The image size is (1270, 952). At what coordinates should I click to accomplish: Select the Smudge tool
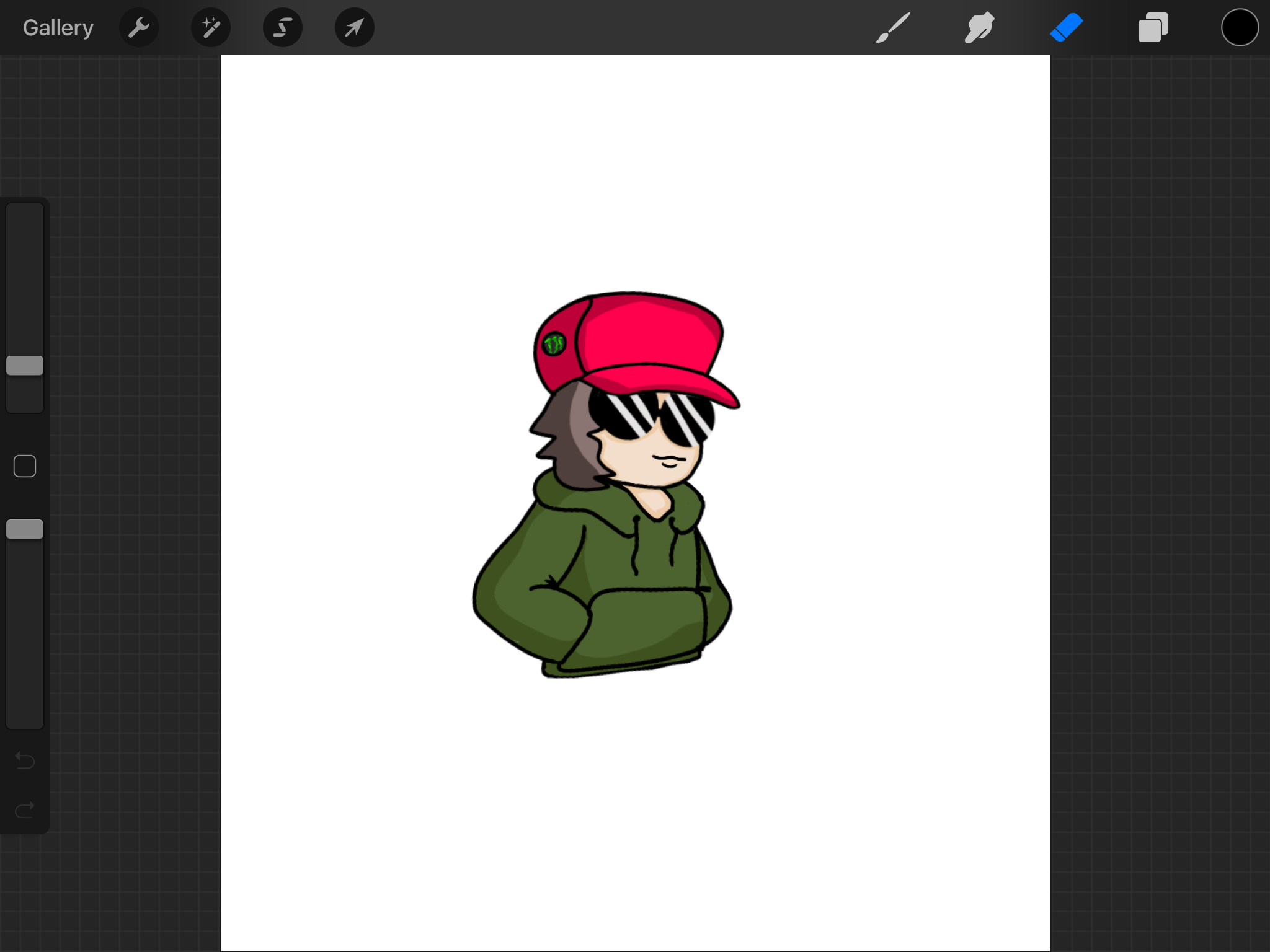(980, 28)
